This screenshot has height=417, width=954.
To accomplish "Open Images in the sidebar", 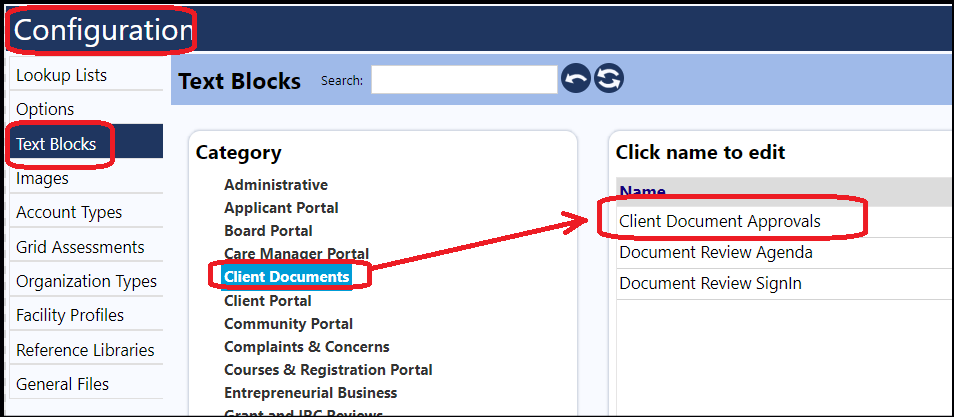I will (42, 178).
